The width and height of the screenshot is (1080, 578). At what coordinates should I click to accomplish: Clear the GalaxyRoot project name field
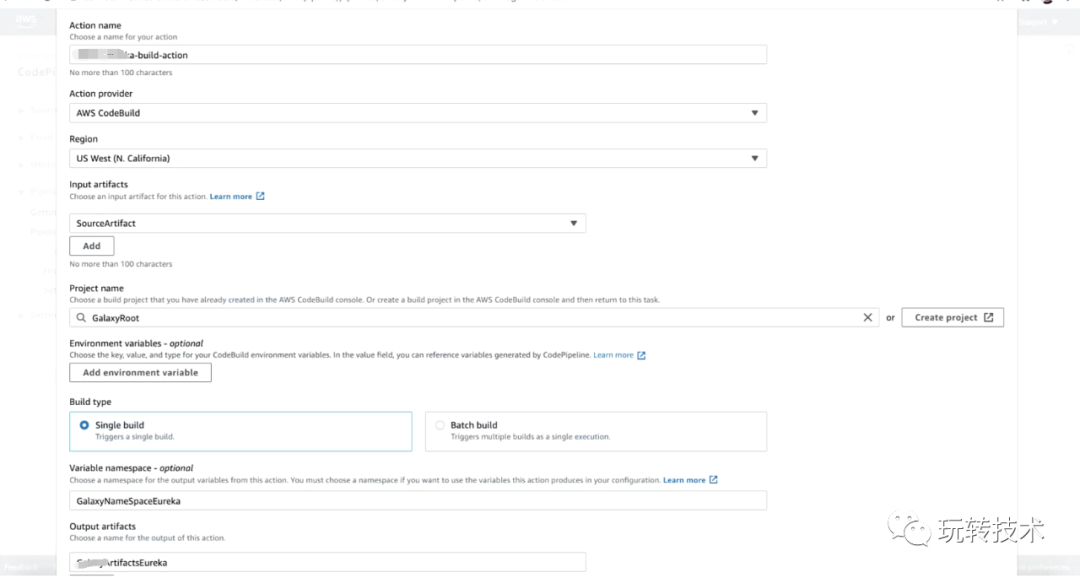click(868, 318)
